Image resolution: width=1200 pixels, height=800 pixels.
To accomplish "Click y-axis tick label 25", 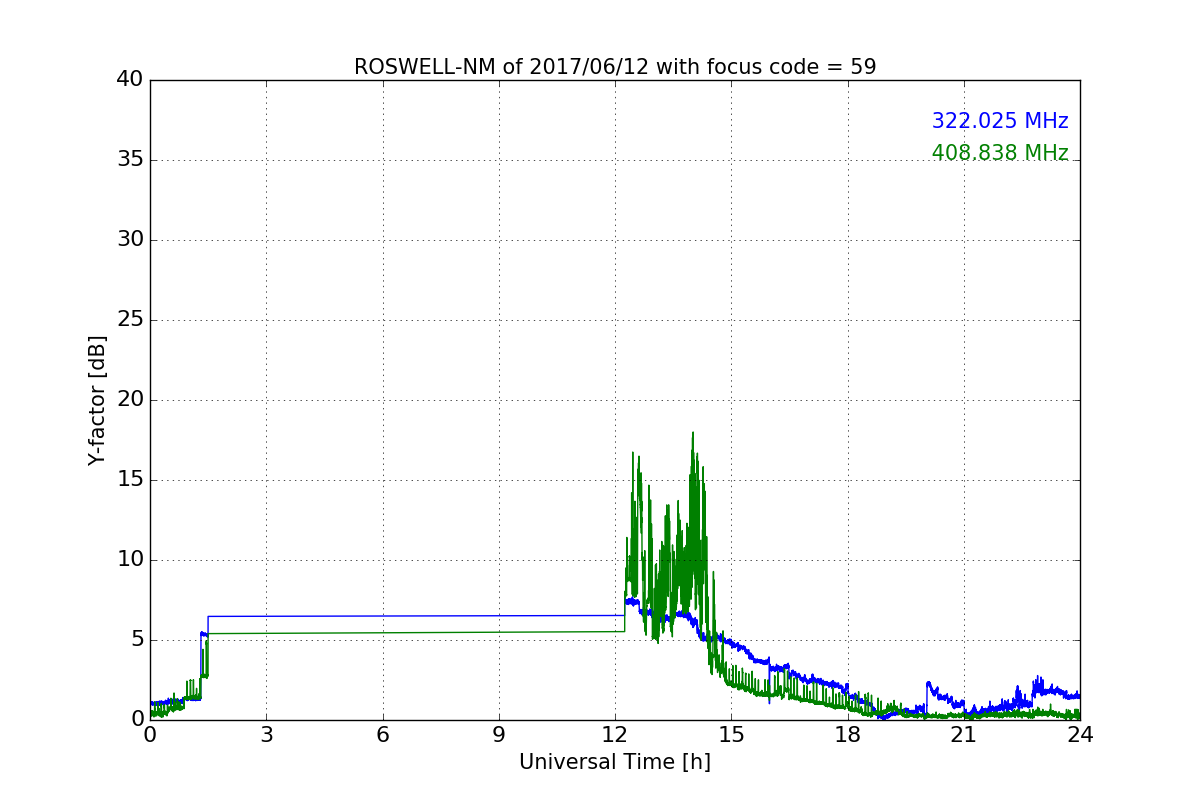I will click(x=130, y=320).
